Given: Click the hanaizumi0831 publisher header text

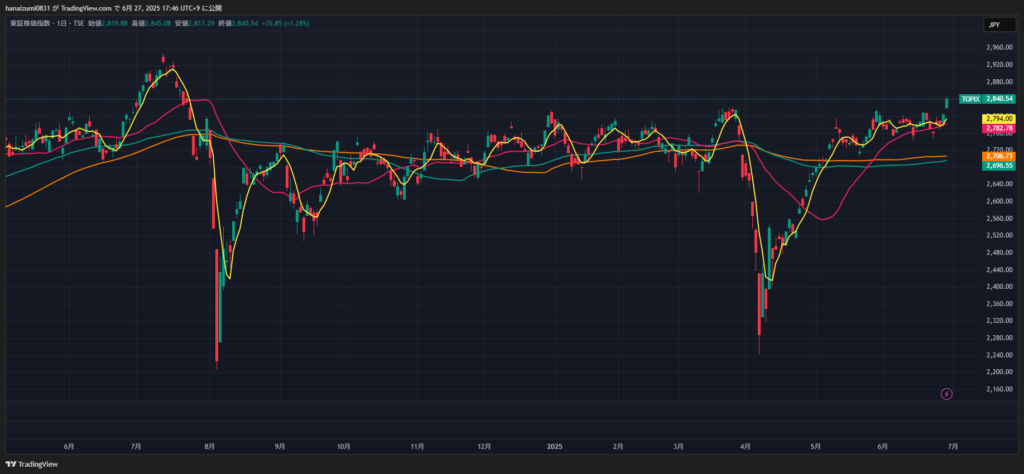Looking at the screenshot, I should pos(27,8).
